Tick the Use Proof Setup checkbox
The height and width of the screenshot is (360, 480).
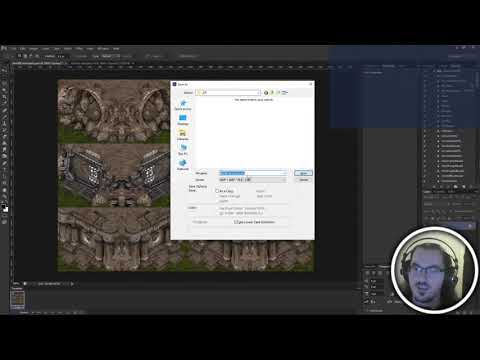coord(217,208)
